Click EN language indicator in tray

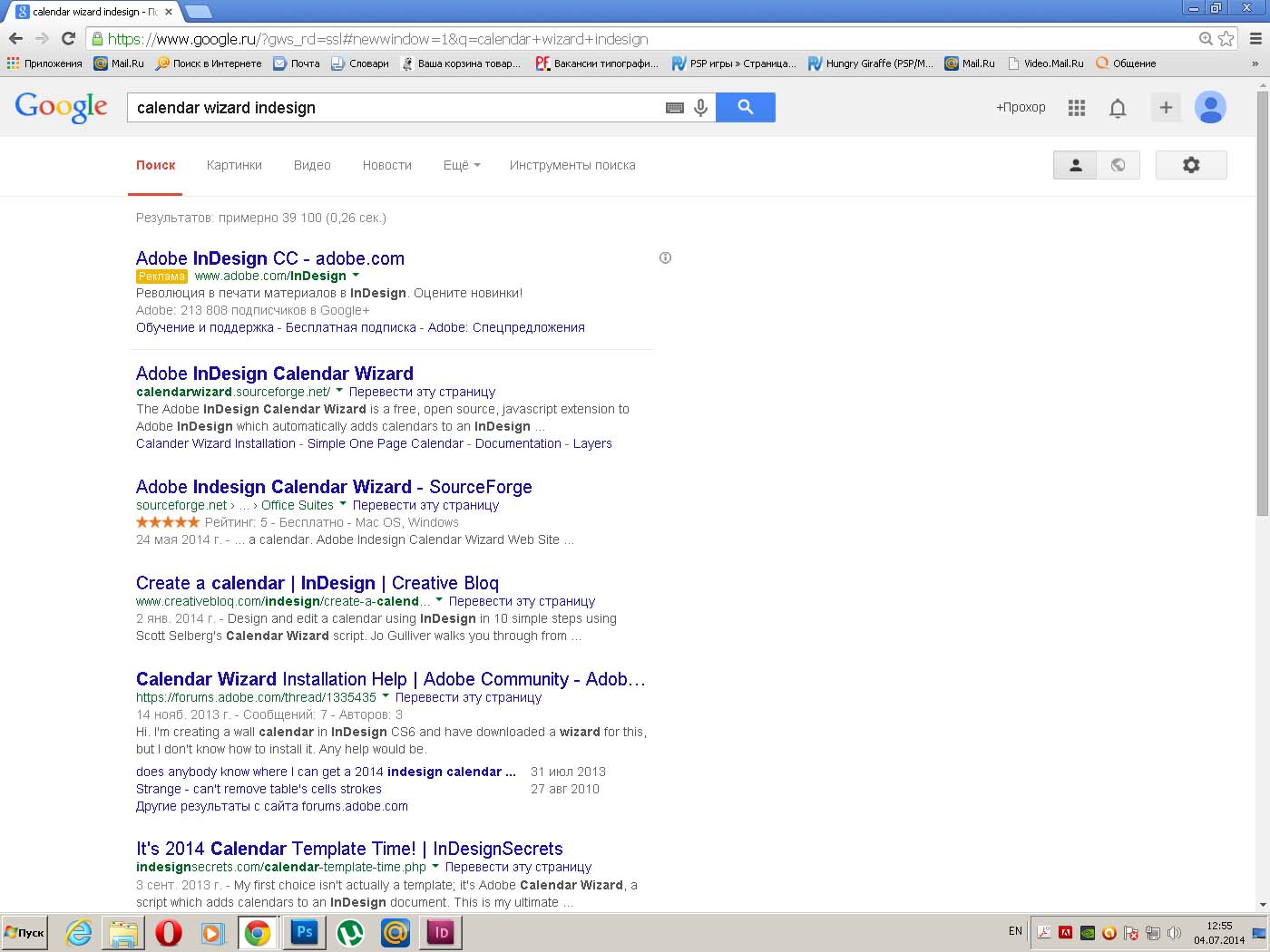pyautogui.click(x=1015, y=931)
